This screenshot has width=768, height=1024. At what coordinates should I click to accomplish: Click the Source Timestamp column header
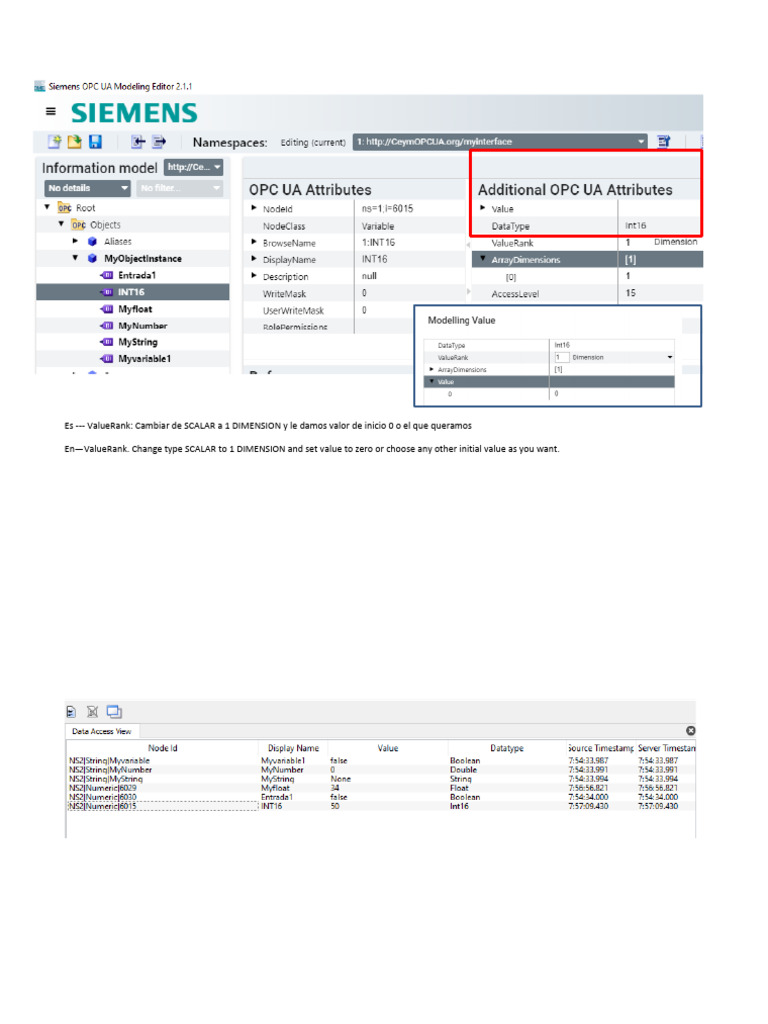[601, 748]
